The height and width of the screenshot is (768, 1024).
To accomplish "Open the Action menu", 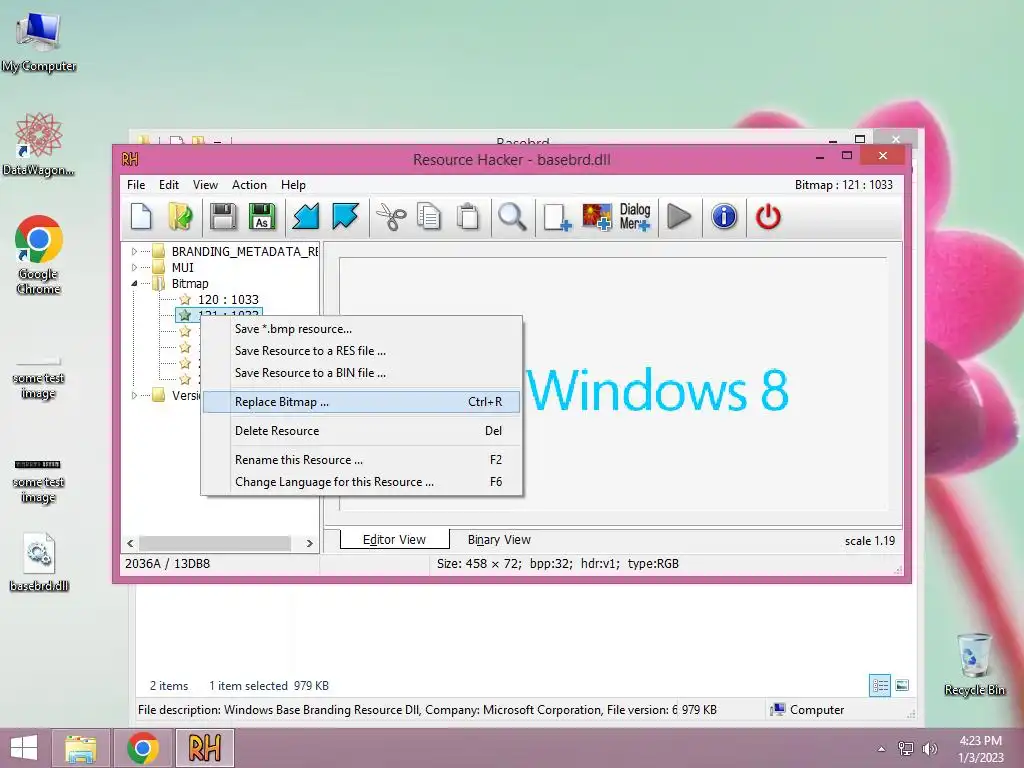I will 249,185.
